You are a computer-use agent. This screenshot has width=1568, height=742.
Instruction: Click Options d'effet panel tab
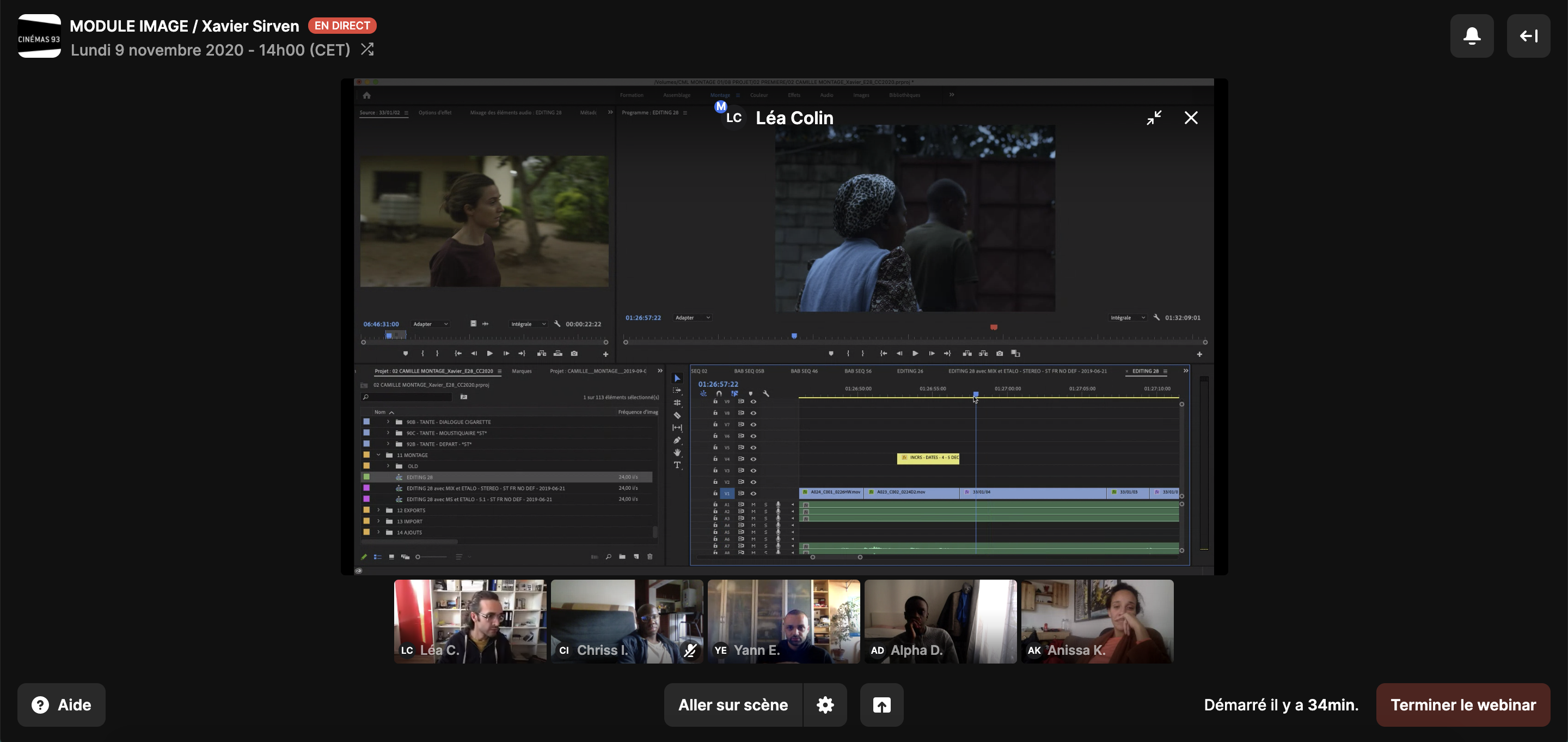point(434,113)
